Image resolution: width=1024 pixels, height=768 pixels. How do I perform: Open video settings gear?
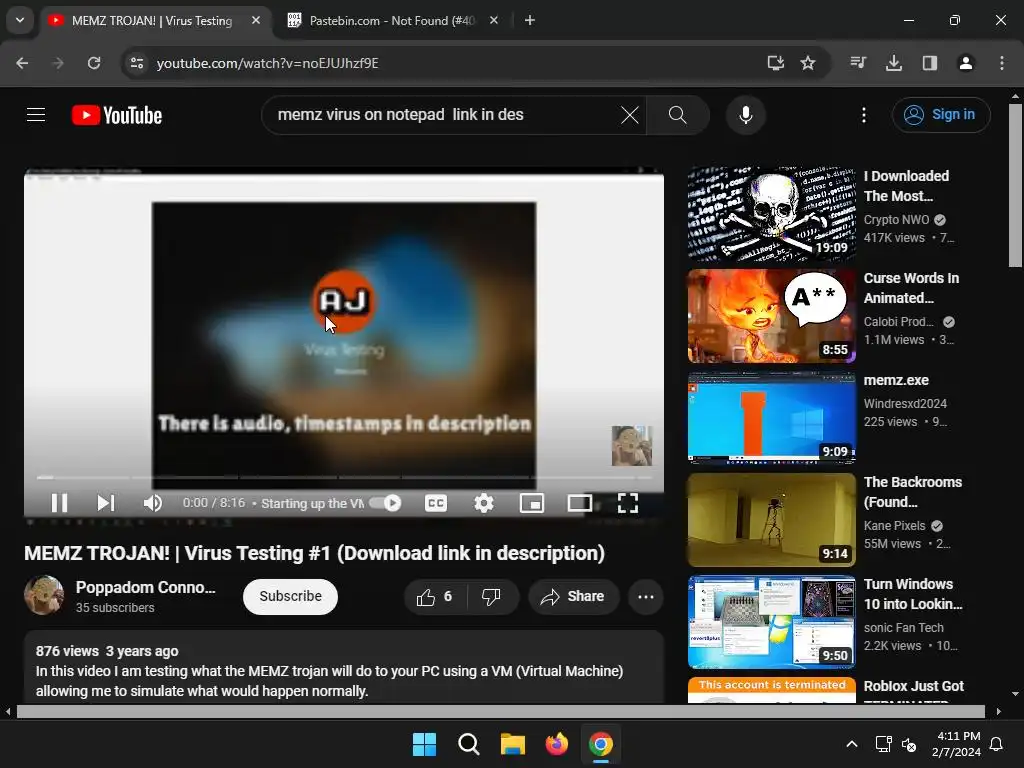point(484,503)
